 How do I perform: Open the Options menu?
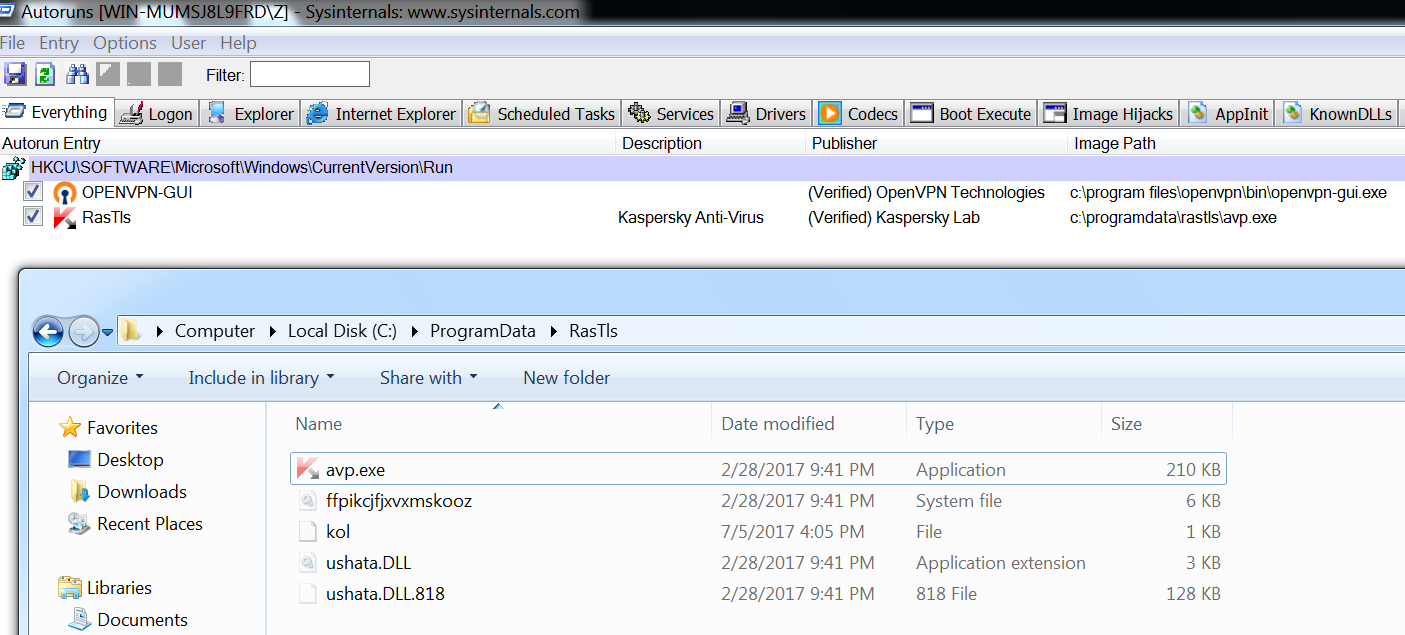coord(125,43)
